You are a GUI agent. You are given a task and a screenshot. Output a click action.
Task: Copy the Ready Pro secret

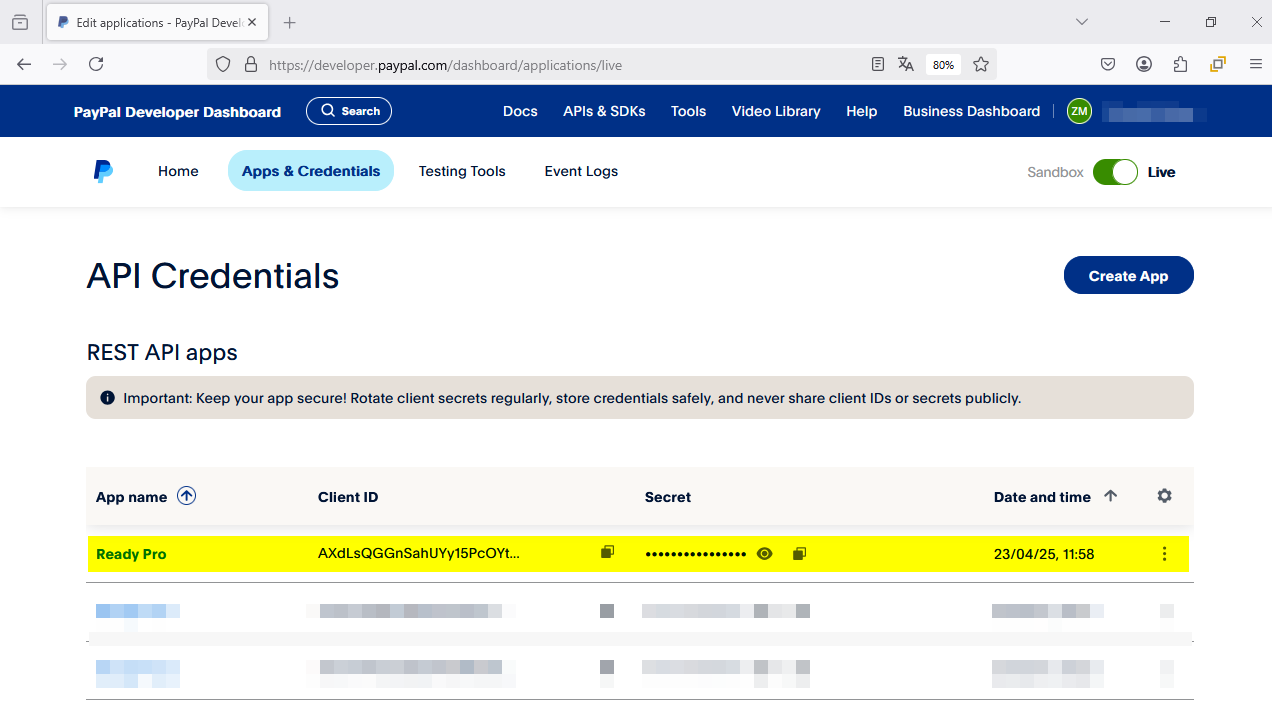(799, 553)
